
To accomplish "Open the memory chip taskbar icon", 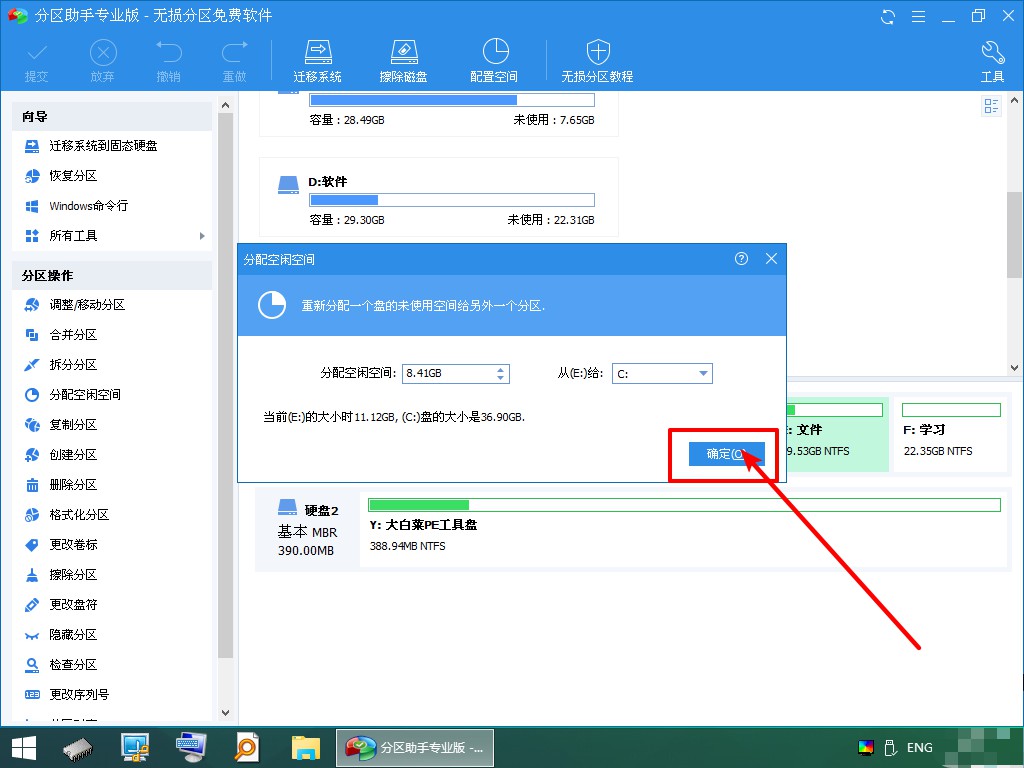I will tap(78, 748).
